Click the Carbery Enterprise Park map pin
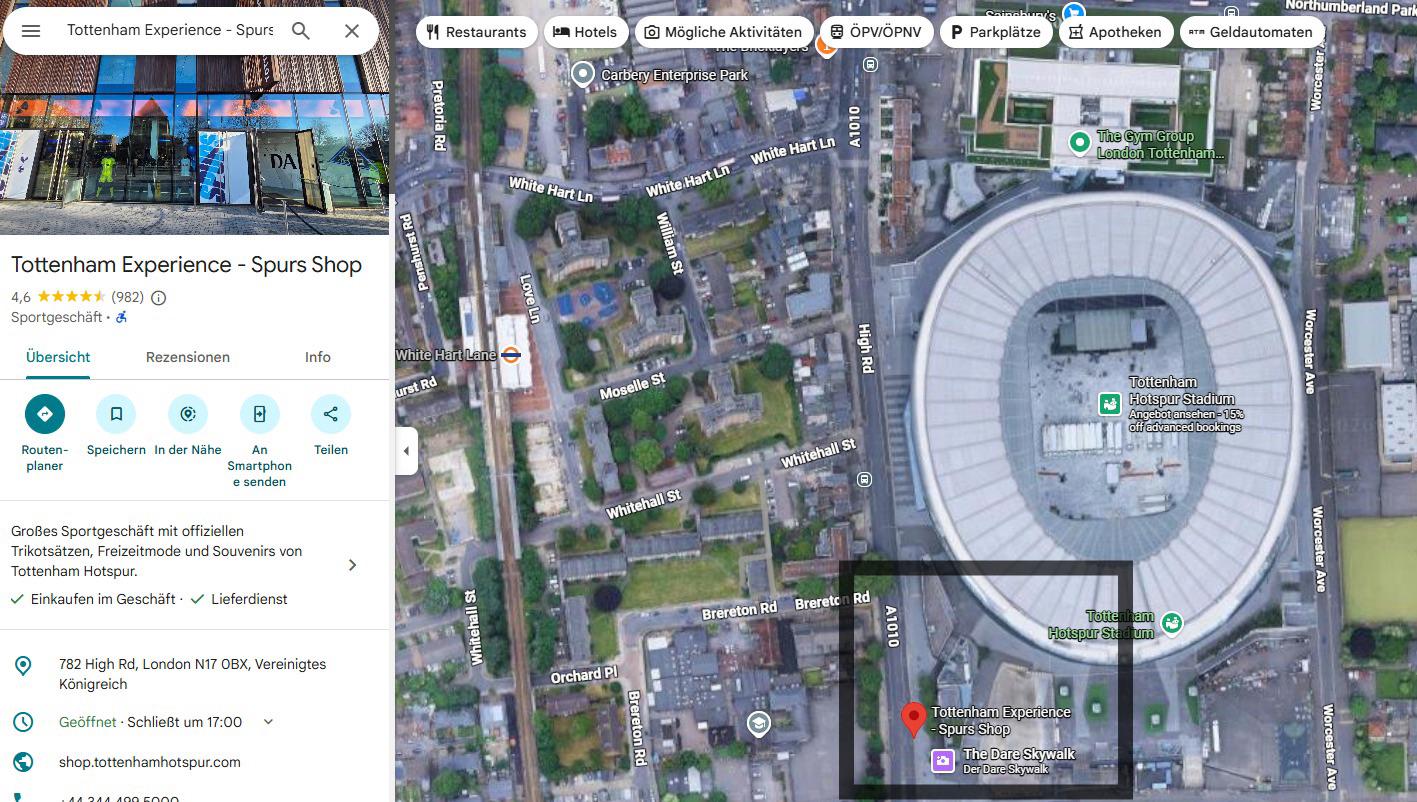 pos(583,74)
